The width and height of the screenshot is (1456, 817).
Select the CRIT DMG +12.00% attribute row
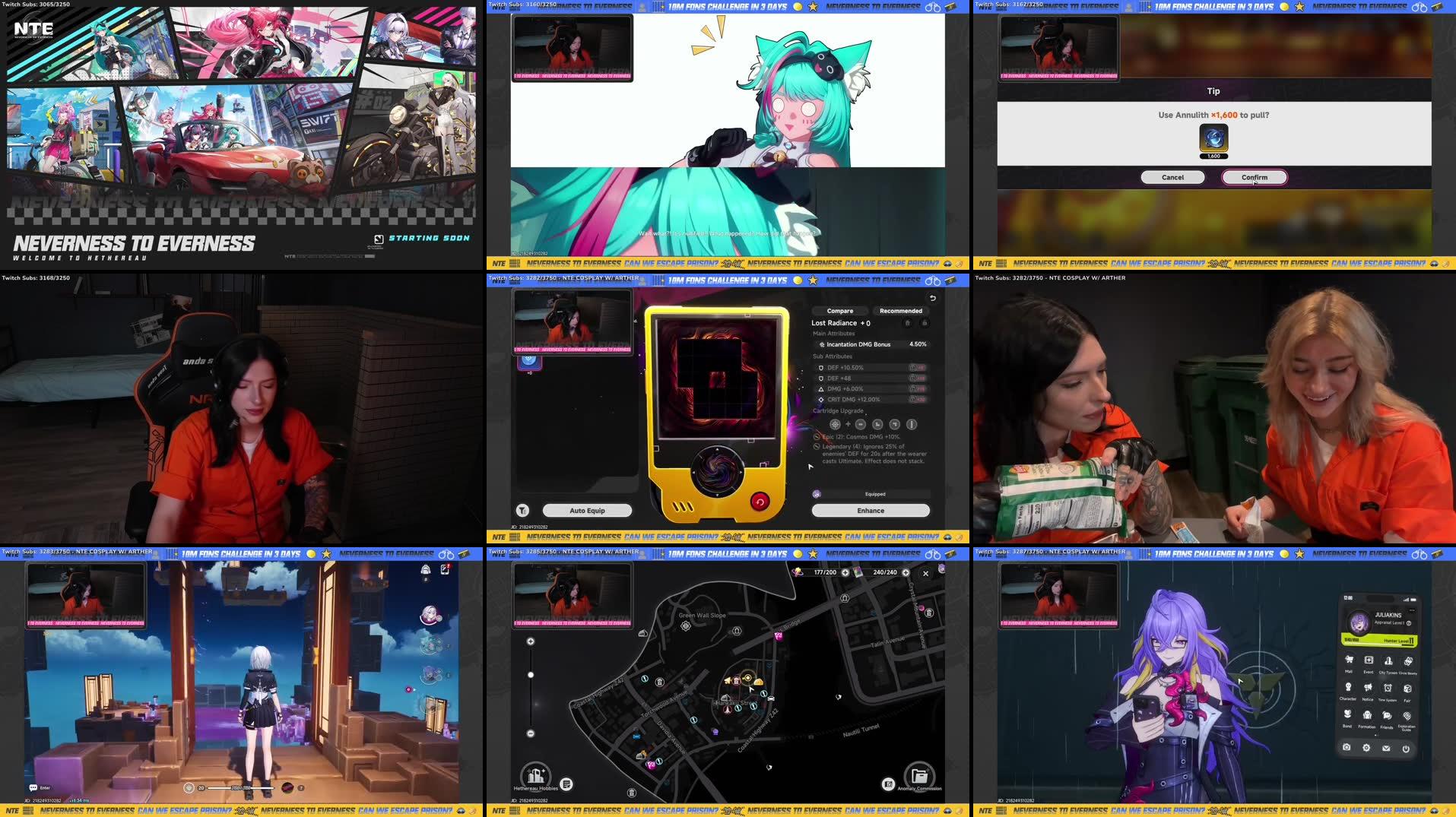pos(871,399)
